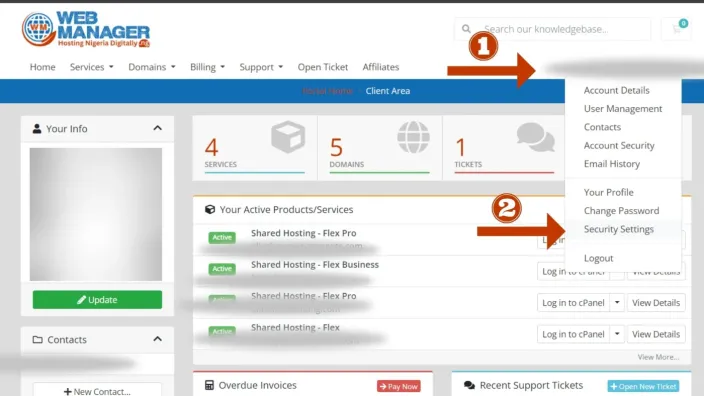Click Active badge for Shared Hosting - Flex Business

pos(222,268)
